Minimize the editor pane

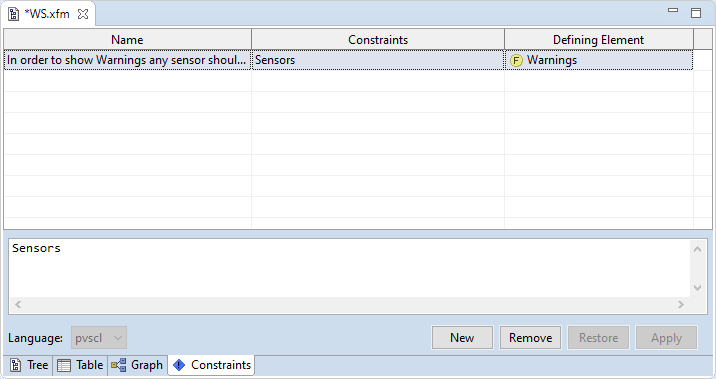673,10
